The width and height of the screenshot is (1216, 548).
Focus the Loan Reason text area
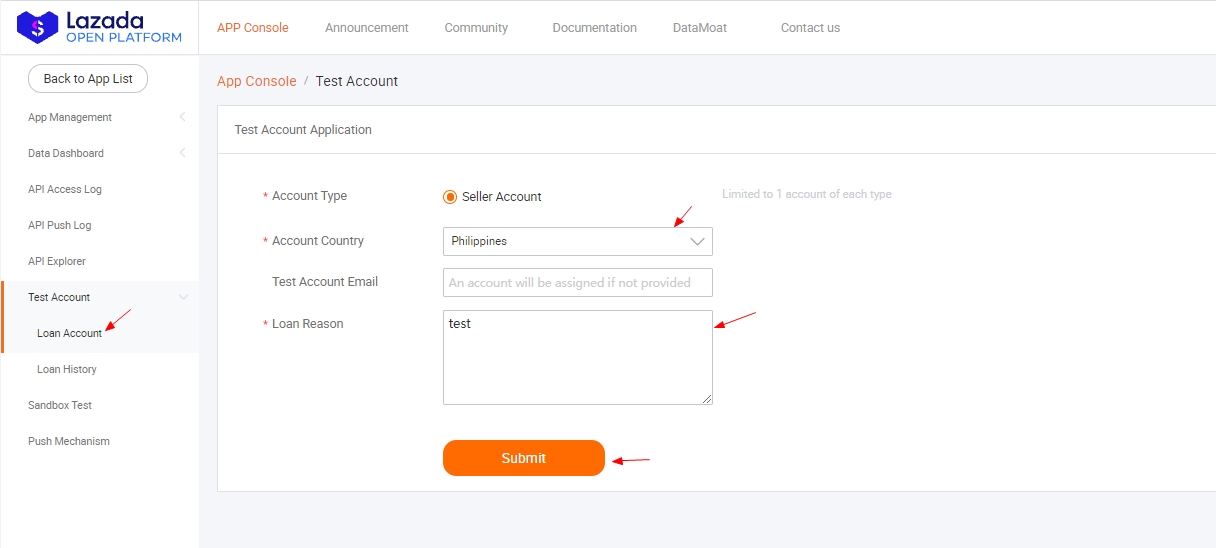(x=577, y=357)
